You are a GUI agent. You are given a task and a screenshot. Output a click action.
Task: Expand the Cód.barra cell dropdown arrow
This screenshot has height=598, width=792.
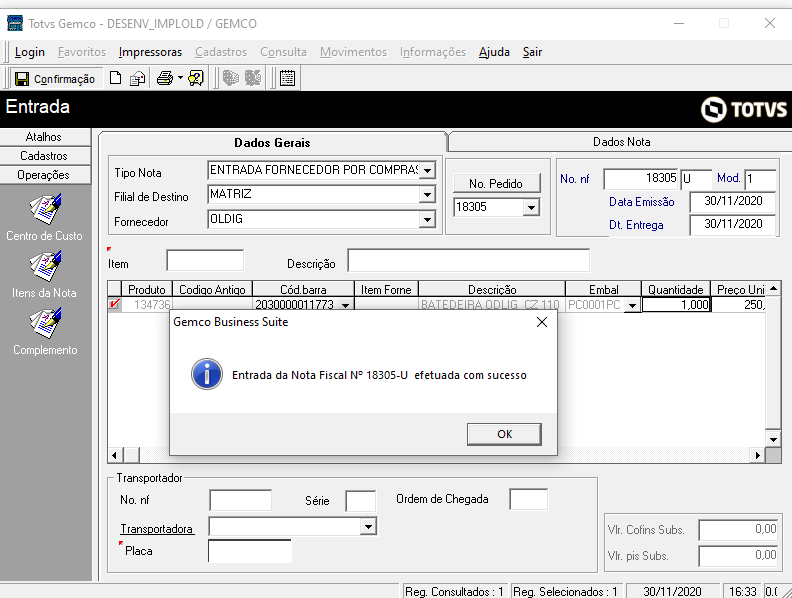tap(345, 305)
